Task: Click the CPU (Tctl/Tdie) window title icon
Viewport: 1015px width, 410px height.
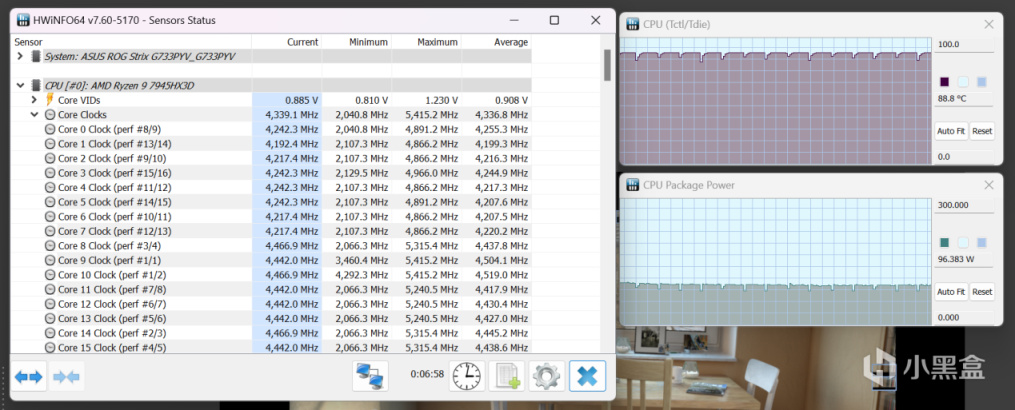Action: pos(632,25)
